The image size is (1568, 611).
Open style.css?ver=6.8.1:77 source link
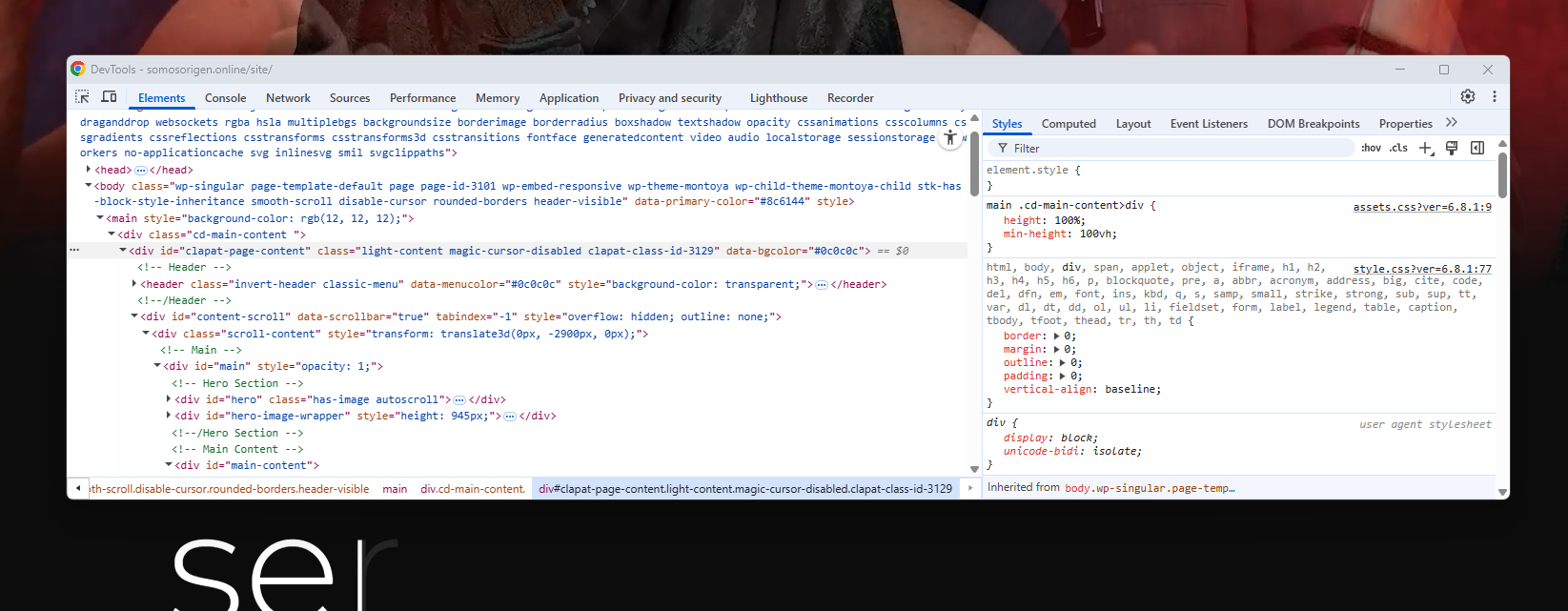point(1422,269)
